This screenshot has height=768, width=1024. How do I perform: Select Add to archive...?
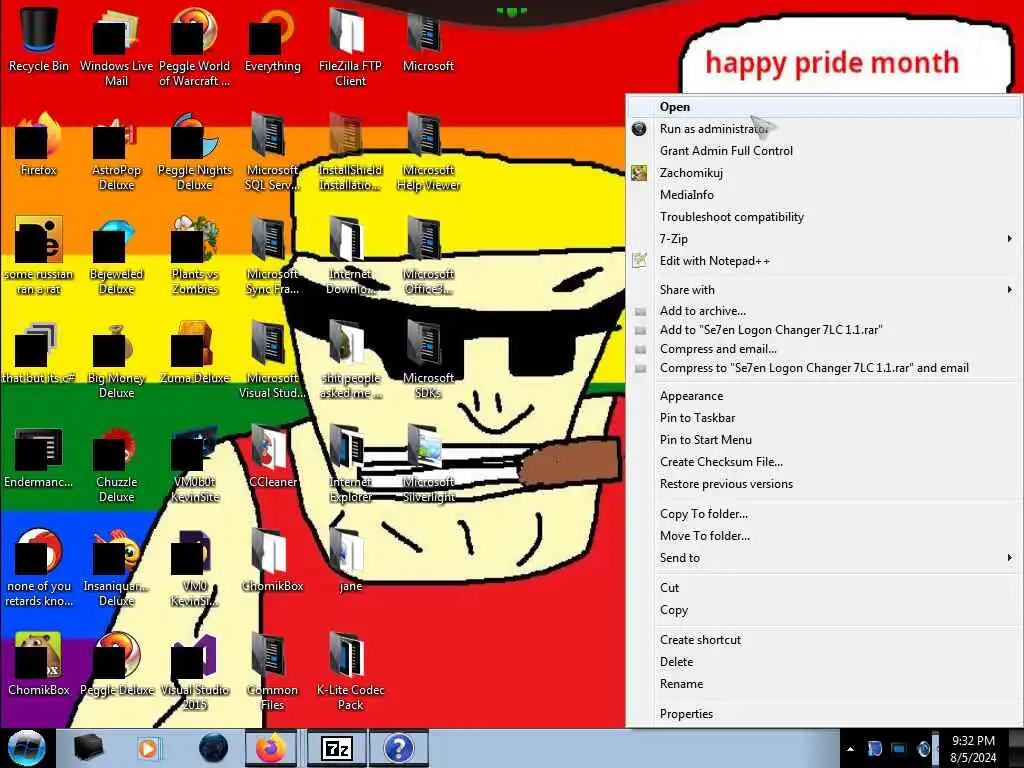click(824, 311)
